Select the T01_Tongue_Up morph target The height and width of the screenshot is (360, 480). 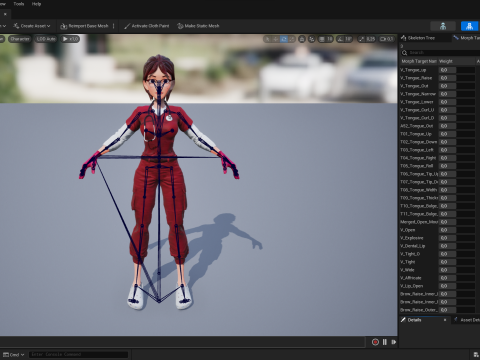(416, 134)
